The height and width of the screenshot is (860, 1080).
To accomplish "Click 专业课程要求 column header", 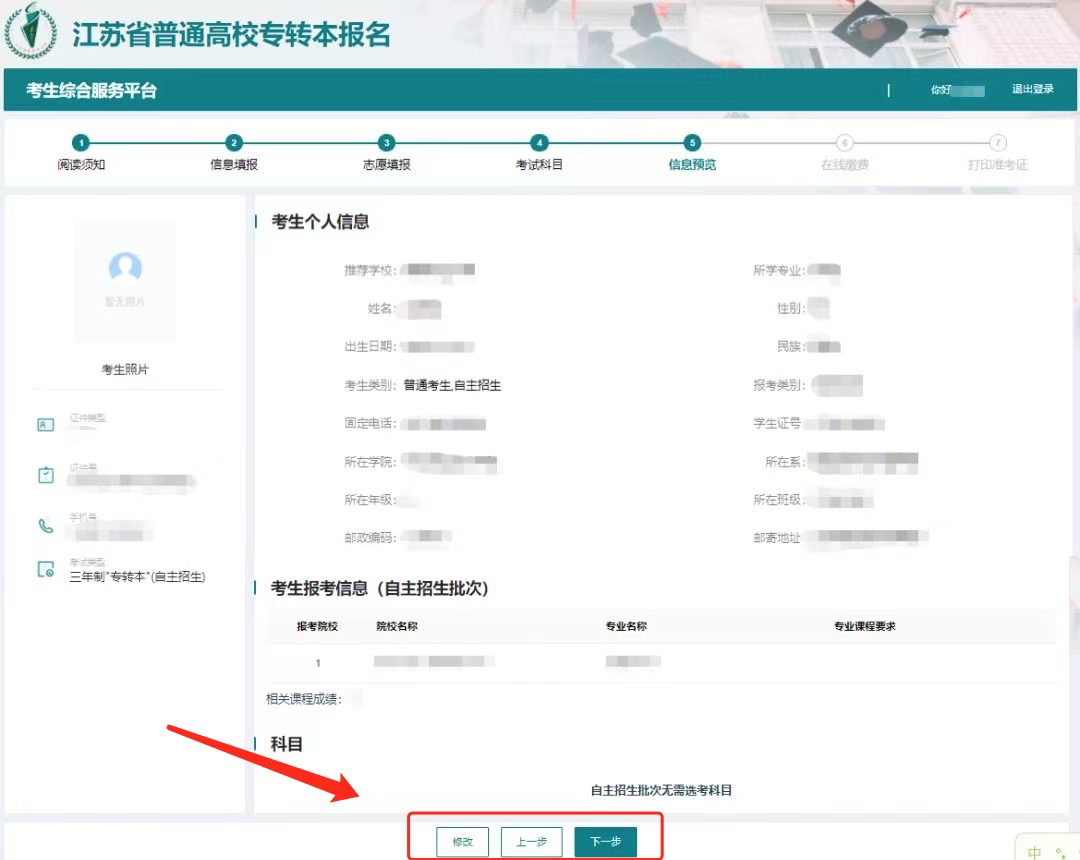I will [x=864, y=626].
